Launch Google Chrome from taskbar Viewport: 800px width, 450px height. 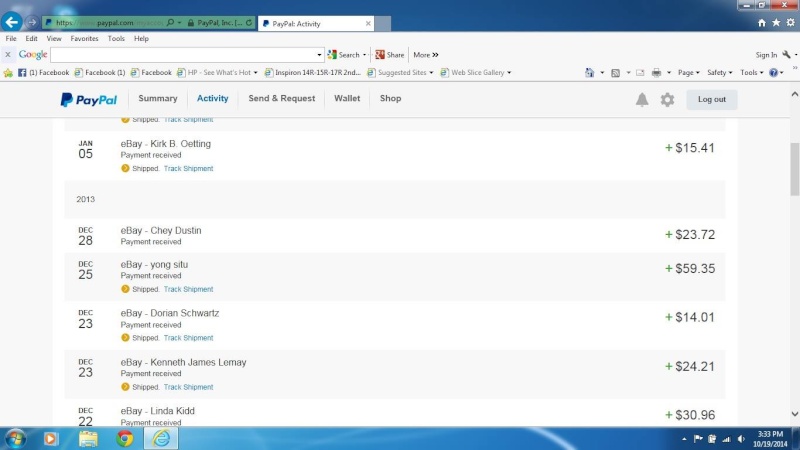pyautogui.click(x=124, y=438)
